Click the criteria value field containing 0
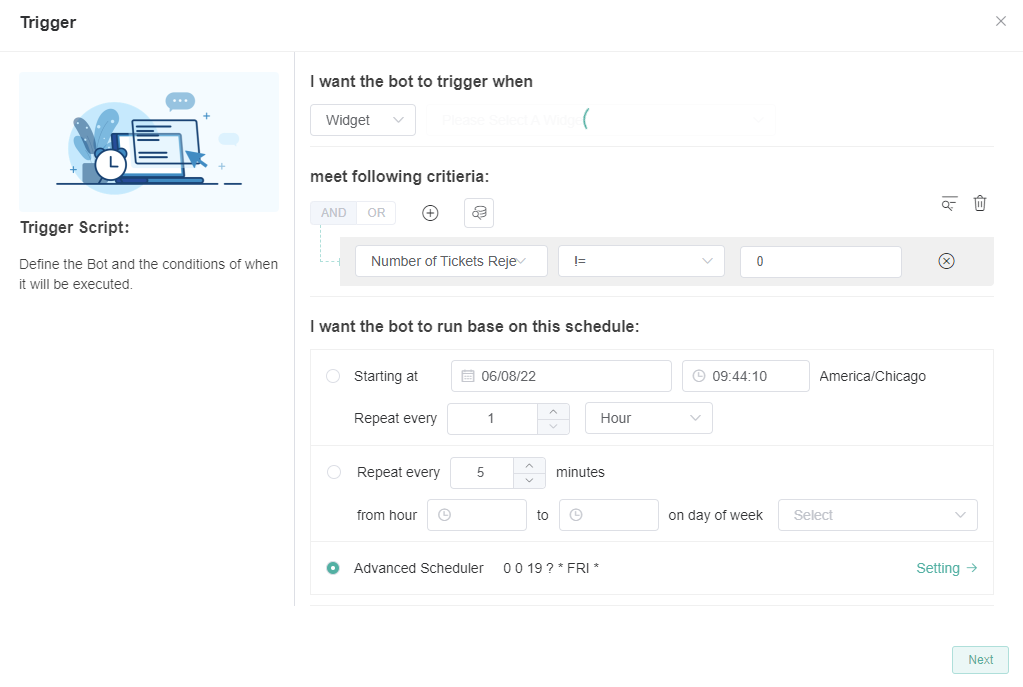 [820, 261]
